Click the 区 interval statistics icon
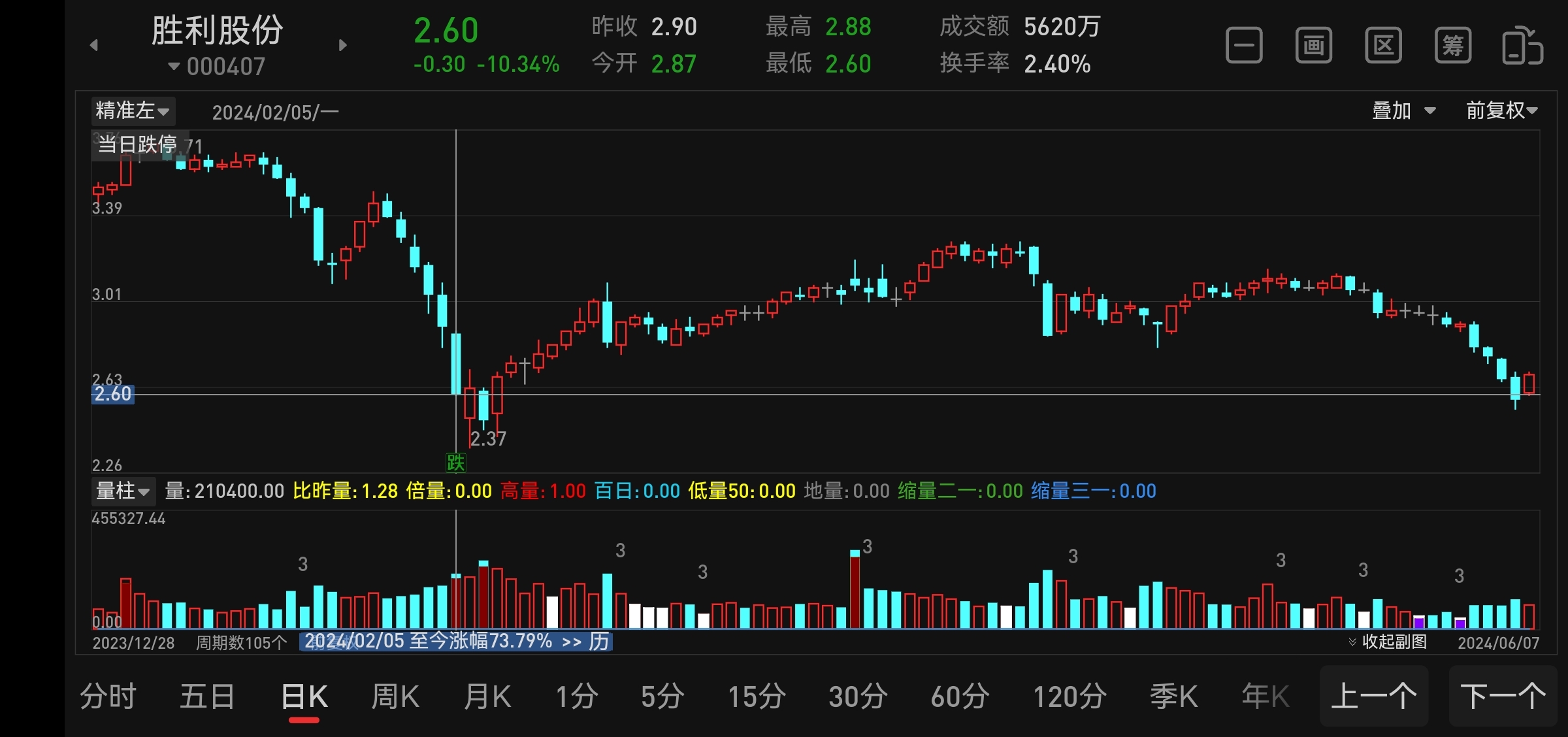1568x737 pixels. pyautogui.click(x=1383, y=46)
